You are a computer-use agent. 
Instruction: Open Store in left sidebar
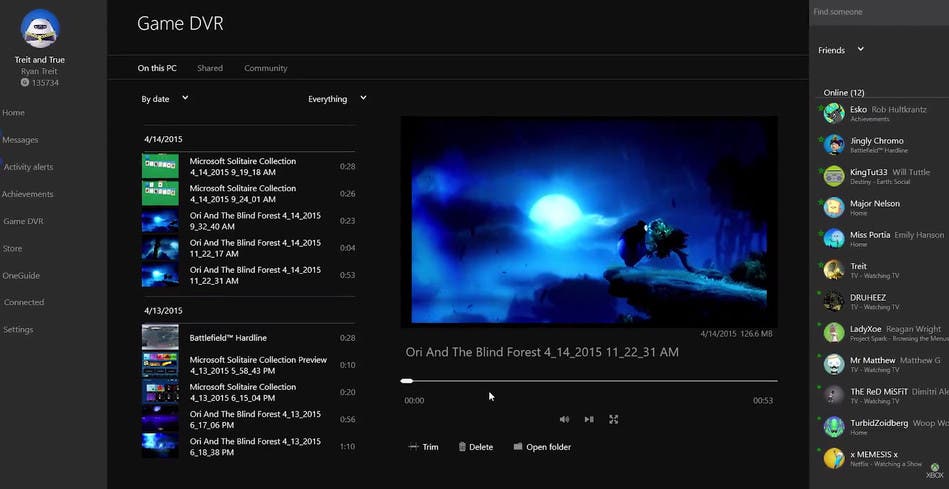(12, 249)
